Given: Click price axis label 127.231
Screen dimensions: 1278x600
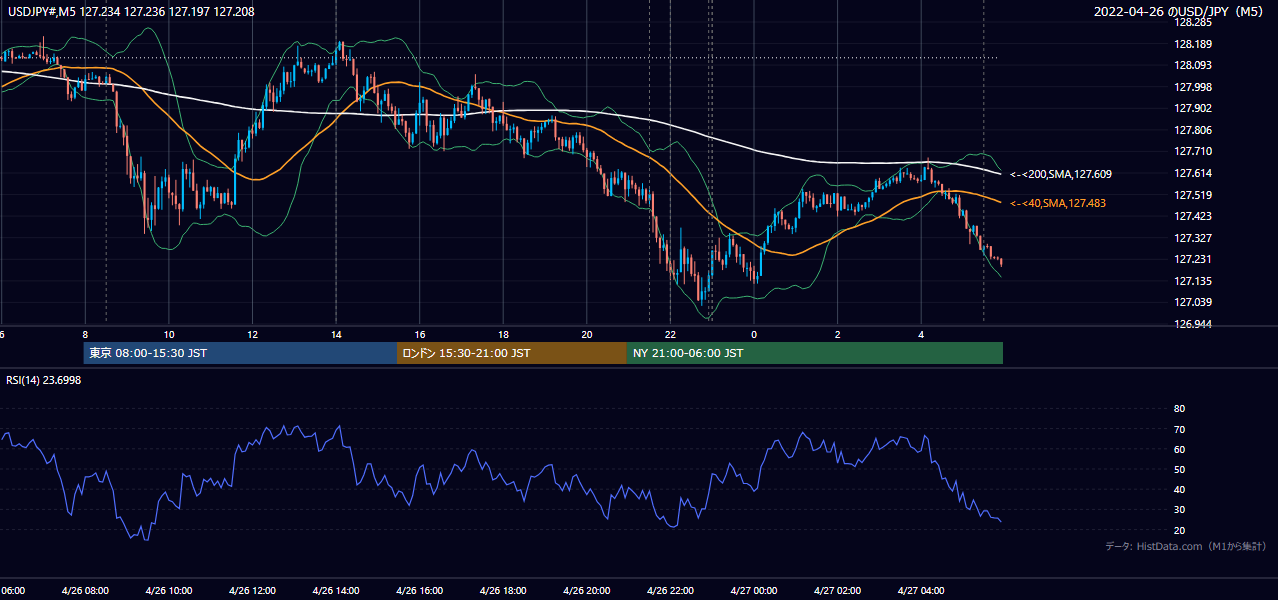Looking at the screenshot, I should (x=1192, y=259).
